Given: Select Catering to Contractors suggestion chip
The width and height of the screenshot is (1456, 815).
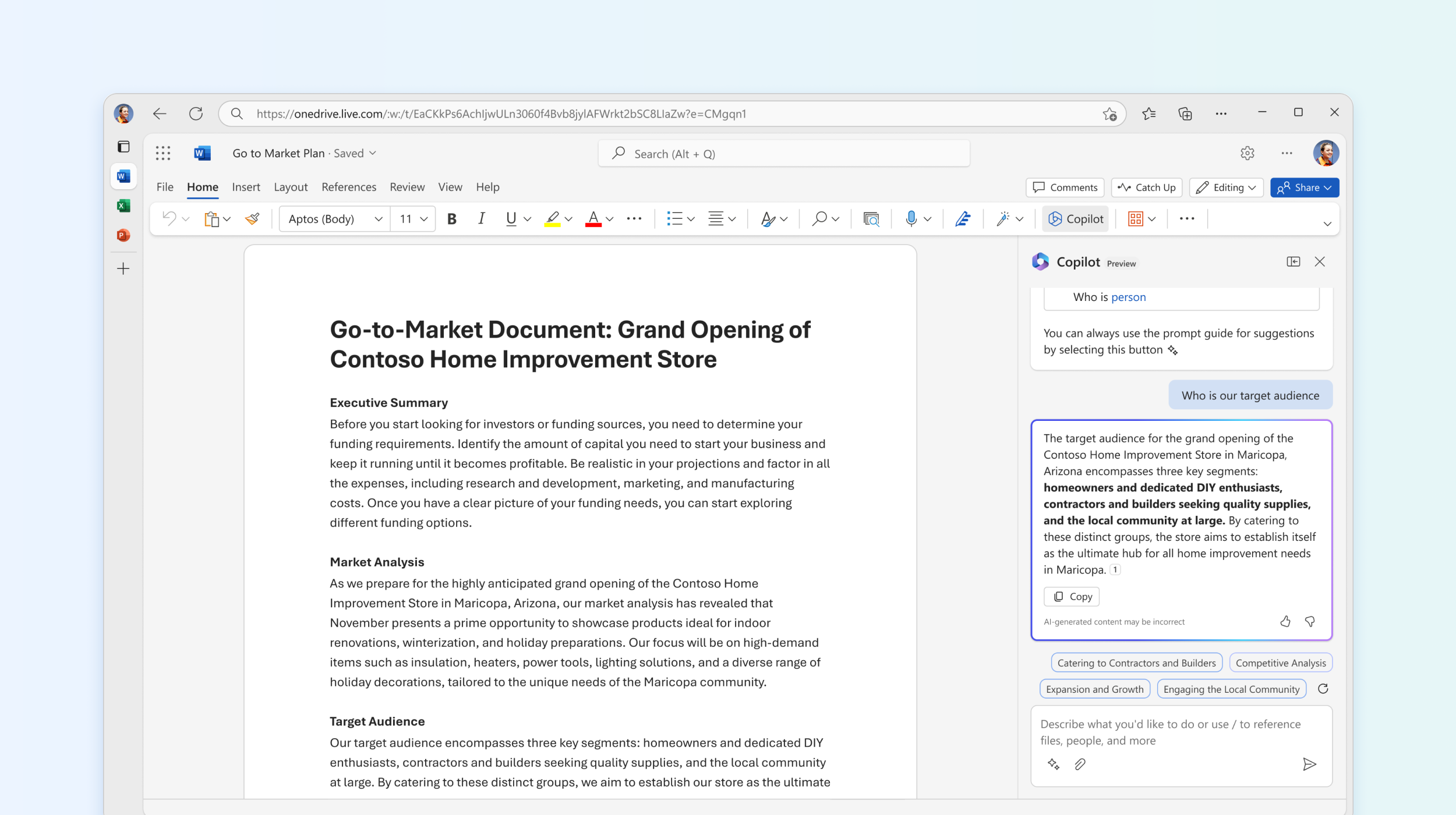Looking at the screenshot, I should tap(1135, 662).
